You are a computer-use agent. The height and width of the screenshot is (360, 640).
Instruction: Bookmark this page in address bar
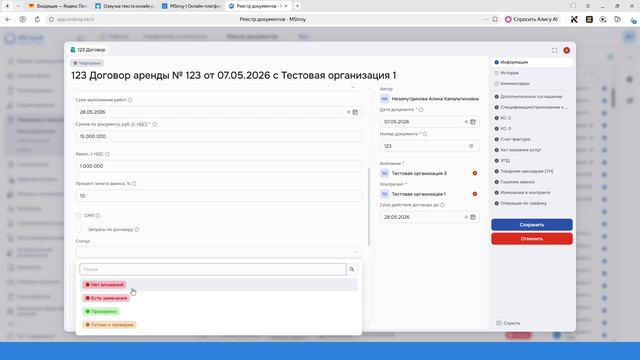click(x=495, y=19)
